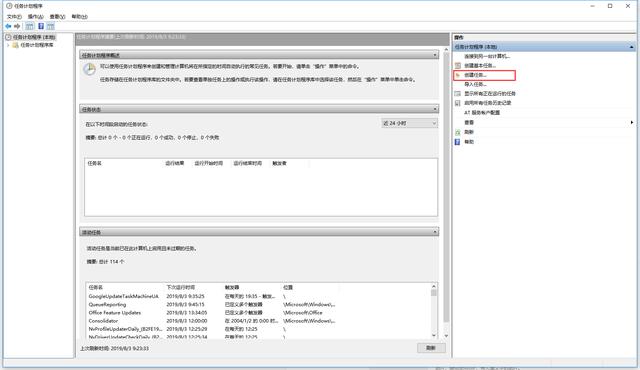Select the GoogleUpdateTaskMachineUA task row
Image resolution: width=640 pixels, height=370 pixels.
(x=259, y=296)
